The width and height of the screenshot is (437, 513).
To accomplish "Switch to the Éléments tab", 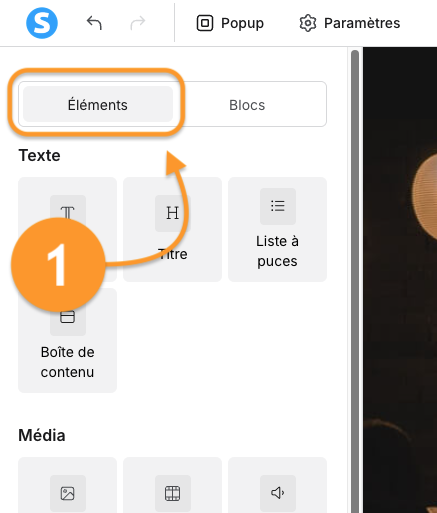I will (98, 104).
